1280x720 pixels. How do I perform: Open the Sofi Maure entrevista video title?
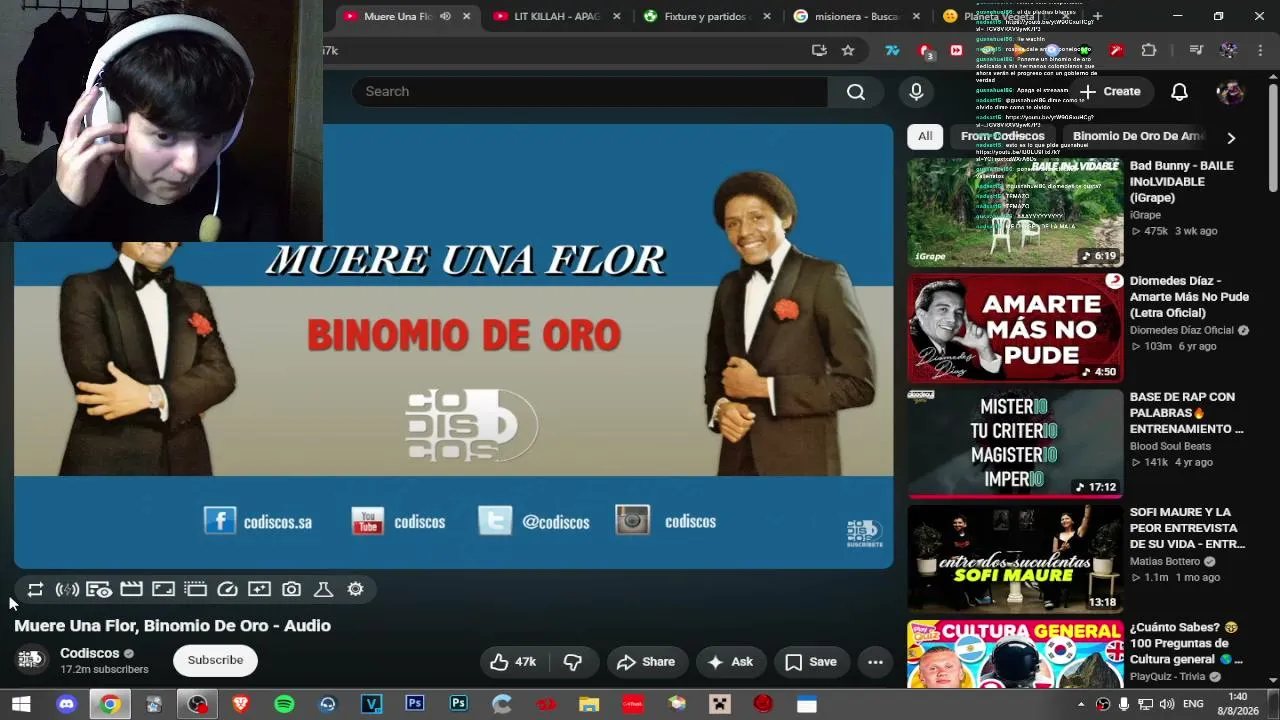pos(1188,528)
